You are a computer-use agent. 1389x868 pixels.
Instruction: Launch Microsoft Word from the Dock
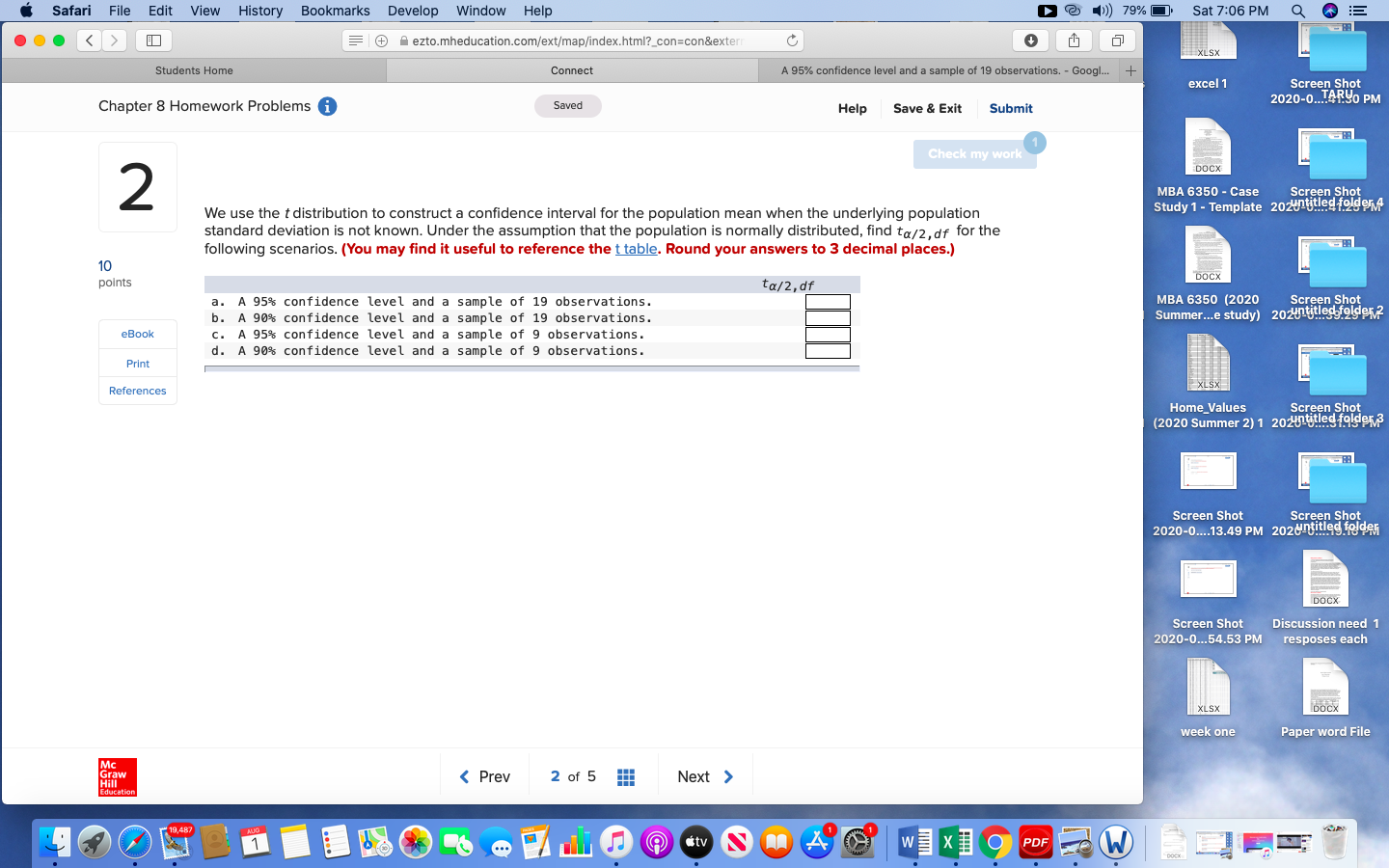(x=914, y=842)
